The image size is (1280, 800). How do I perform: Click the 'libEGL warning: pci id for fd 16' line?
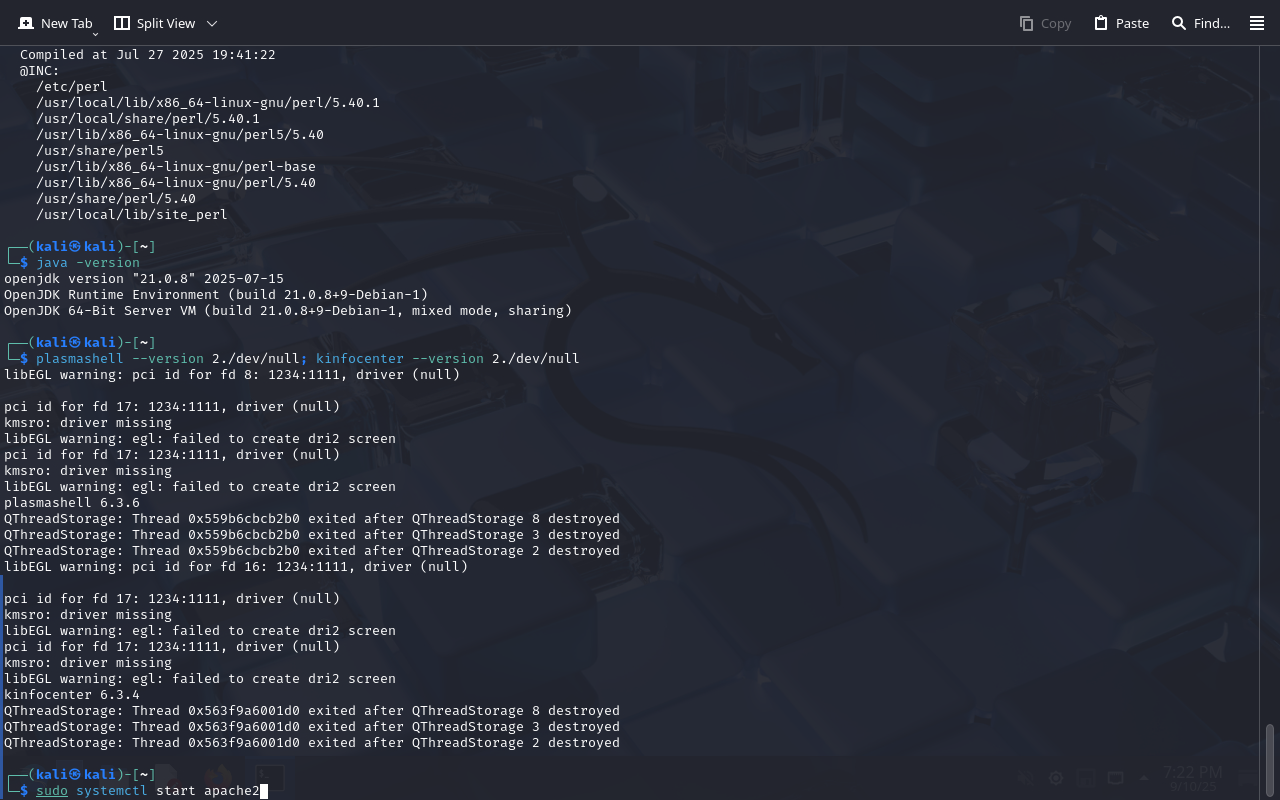[x=236, y=567]
